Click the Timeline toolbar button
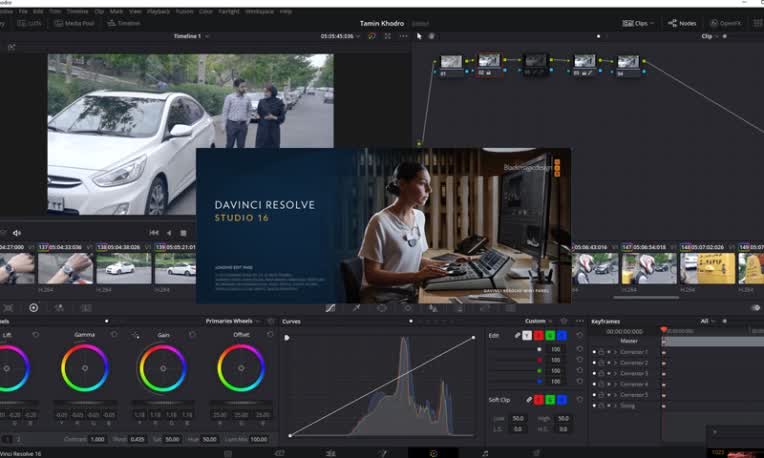 click(124, 23)
